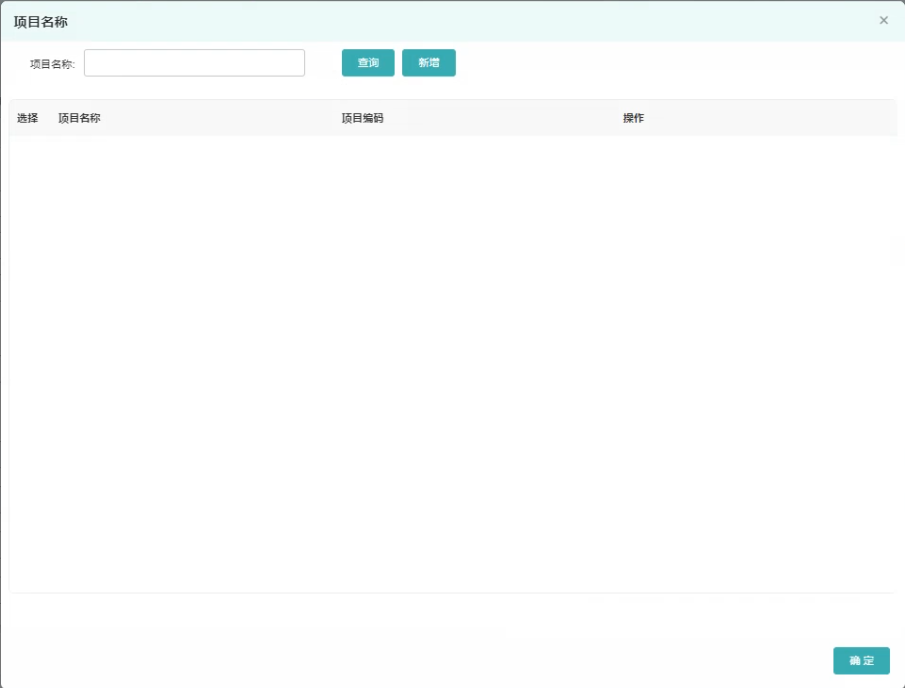Focus the 项目名称 text input field

pos(194,63)
